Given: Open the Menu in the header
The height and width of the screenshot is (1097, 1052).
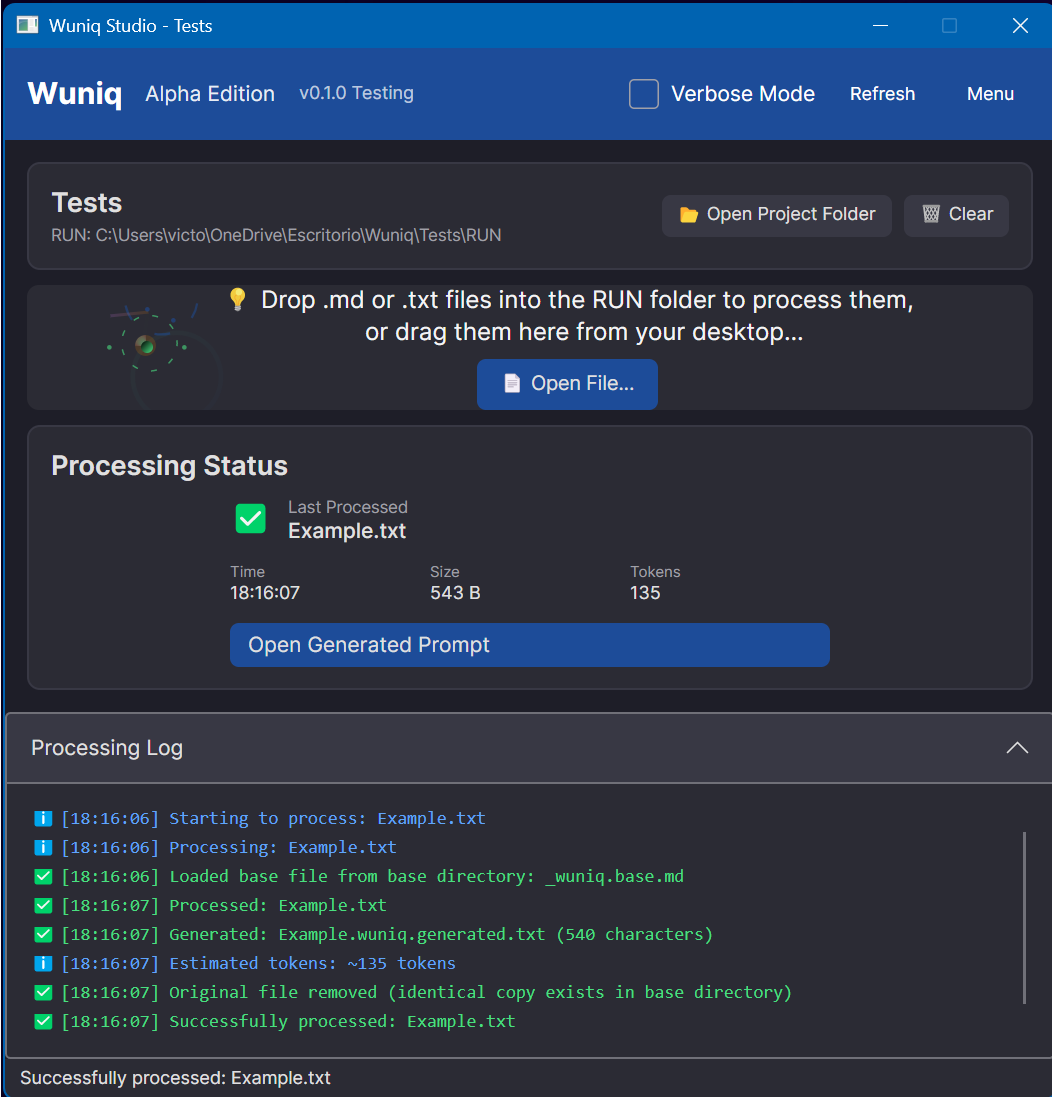Looking at the screenshot, I should [x=990, y=94].
